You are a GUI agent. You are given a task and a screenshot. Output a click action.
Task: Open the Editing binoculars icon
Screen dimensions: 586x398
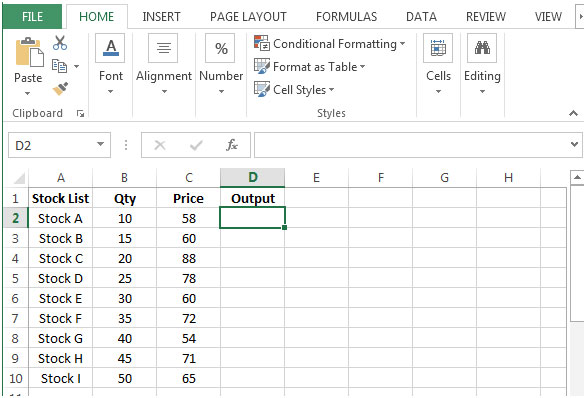482,48
